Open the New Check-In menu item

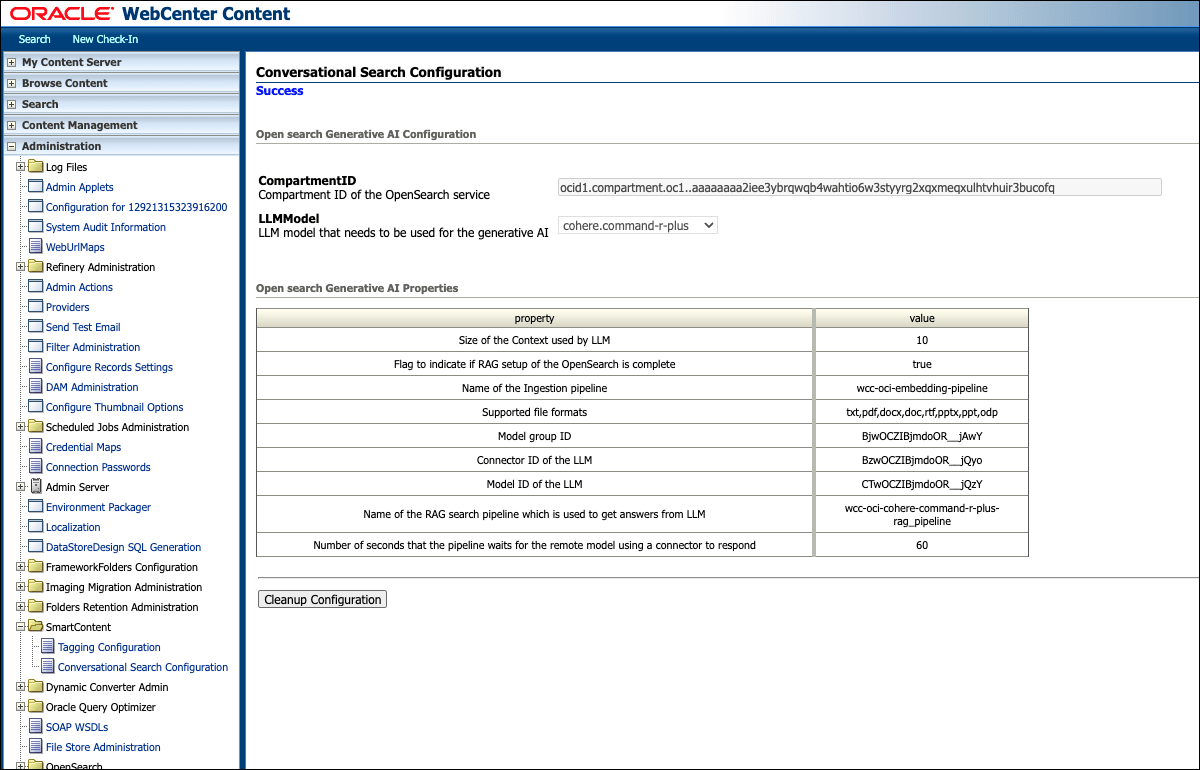click(105, 39)
